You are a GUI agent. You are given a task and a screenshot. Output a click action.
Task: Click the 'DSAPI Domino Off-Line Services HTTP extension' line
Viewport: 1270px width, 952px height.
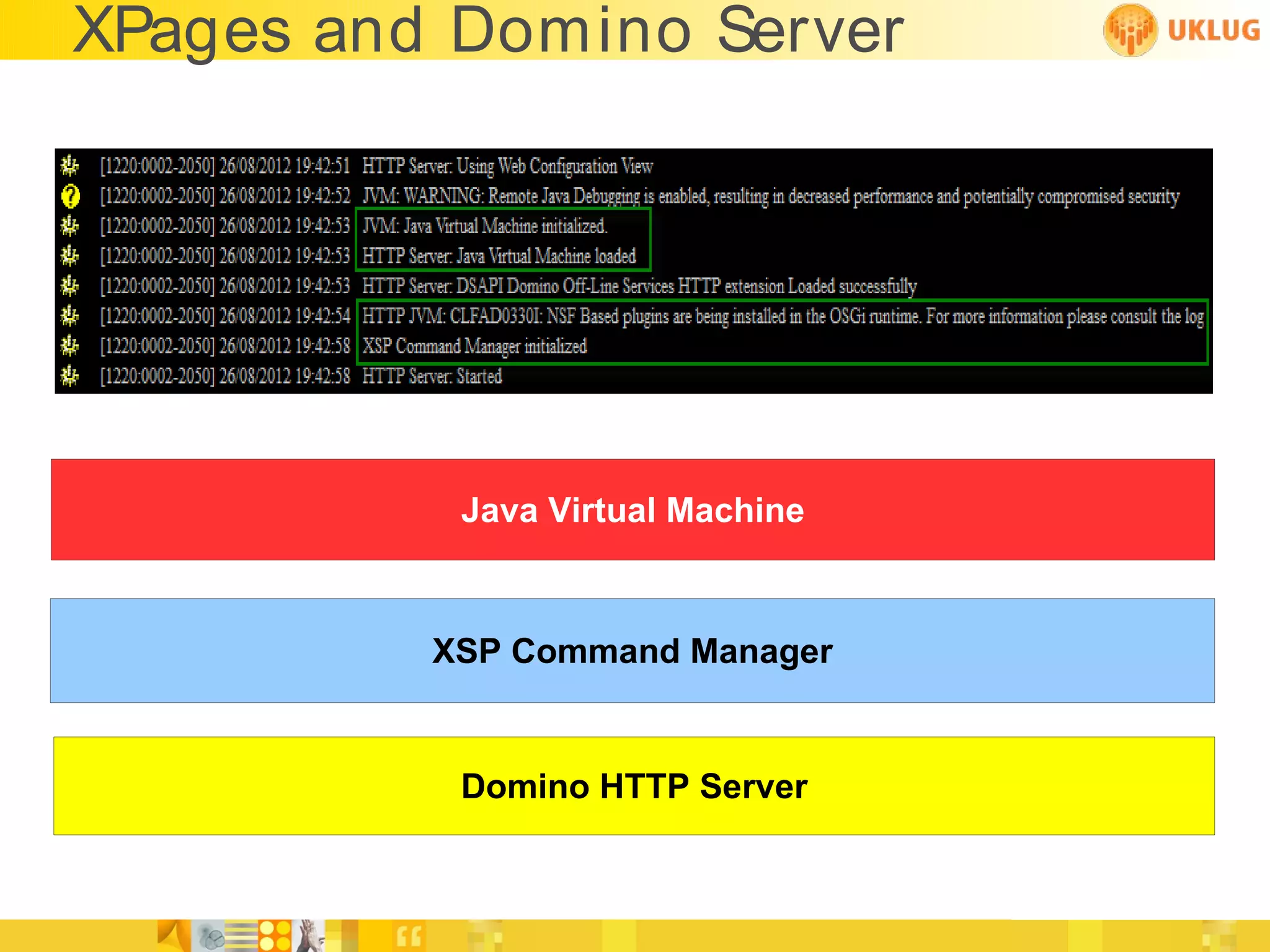[639, 286]
